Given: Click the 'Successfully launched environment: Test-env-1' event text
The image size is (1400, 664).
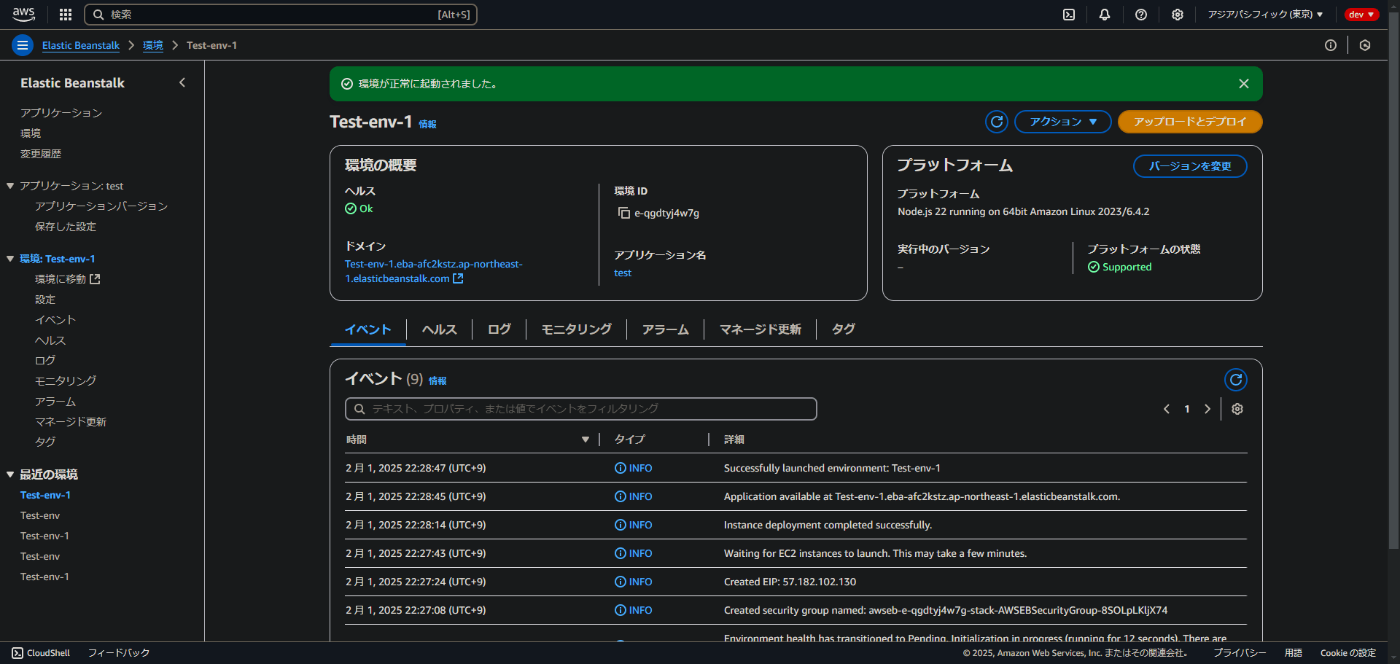Looking at the screenshot, I should (832, 468).
